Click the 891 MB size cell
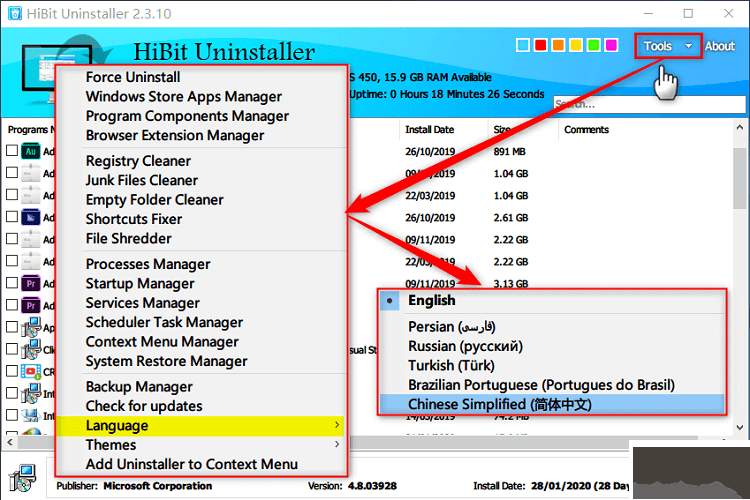Screen dimensions: 750x500 point(509,152)
